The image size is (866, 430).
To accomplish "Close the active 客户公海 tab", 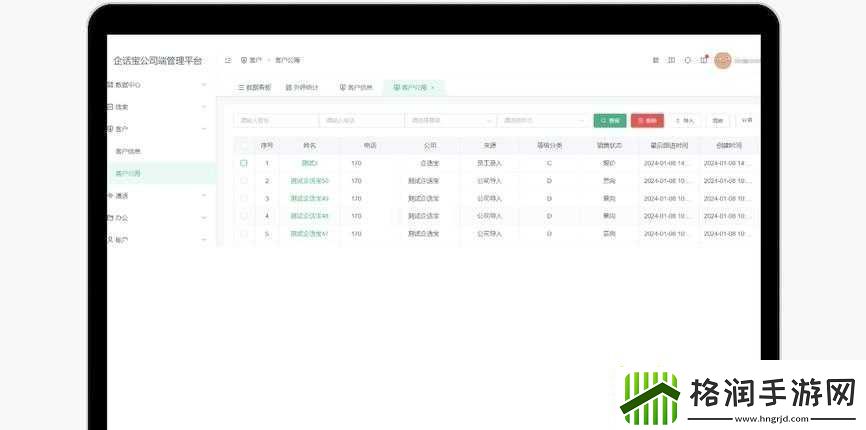I will tap(433, 88).
